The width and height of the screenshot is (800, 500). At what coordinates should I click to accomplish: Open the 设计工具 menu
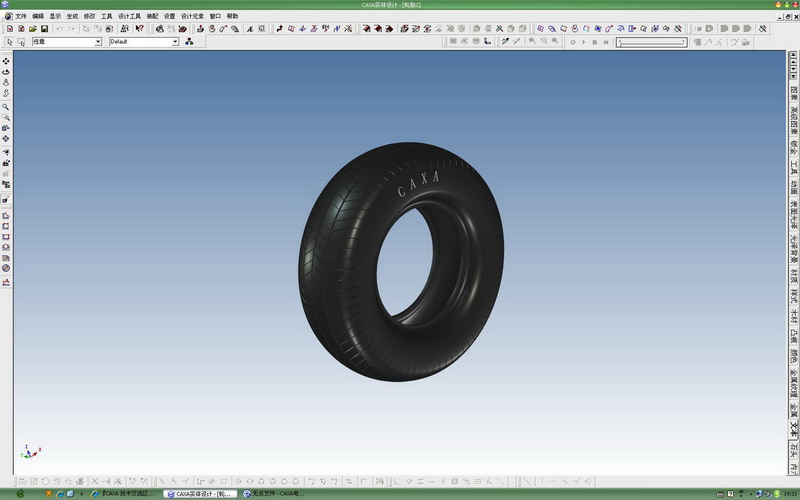point(130,16)
